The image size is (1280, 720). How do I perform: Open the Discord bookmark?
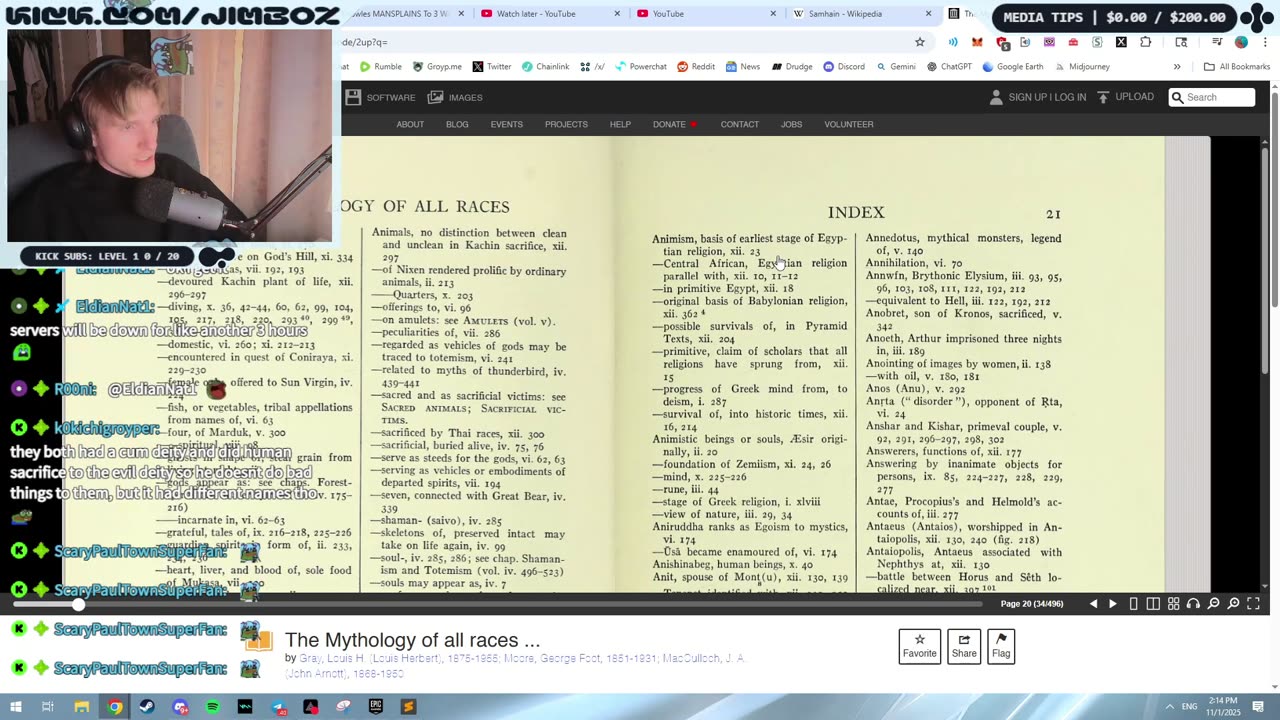click(844, 67)
